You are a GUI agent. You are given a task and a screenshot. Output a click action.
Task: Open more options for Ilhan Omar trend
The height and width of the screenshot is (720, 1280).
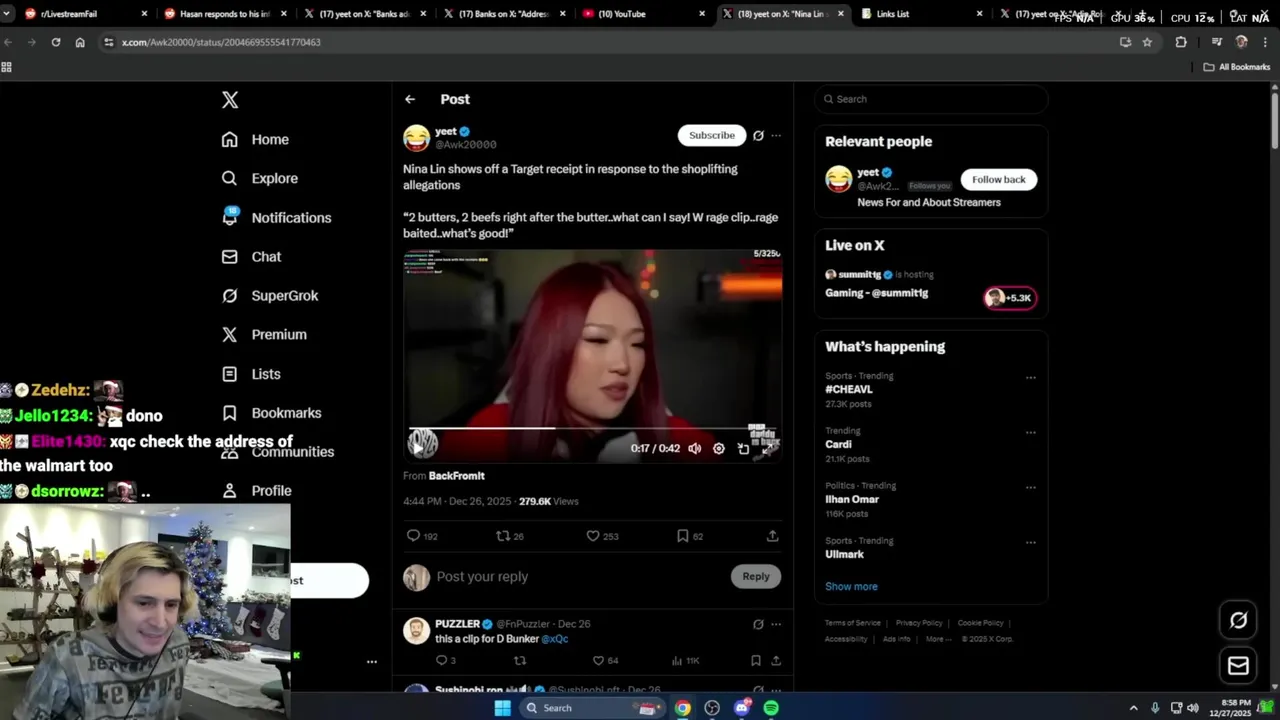pos(1031,488)
